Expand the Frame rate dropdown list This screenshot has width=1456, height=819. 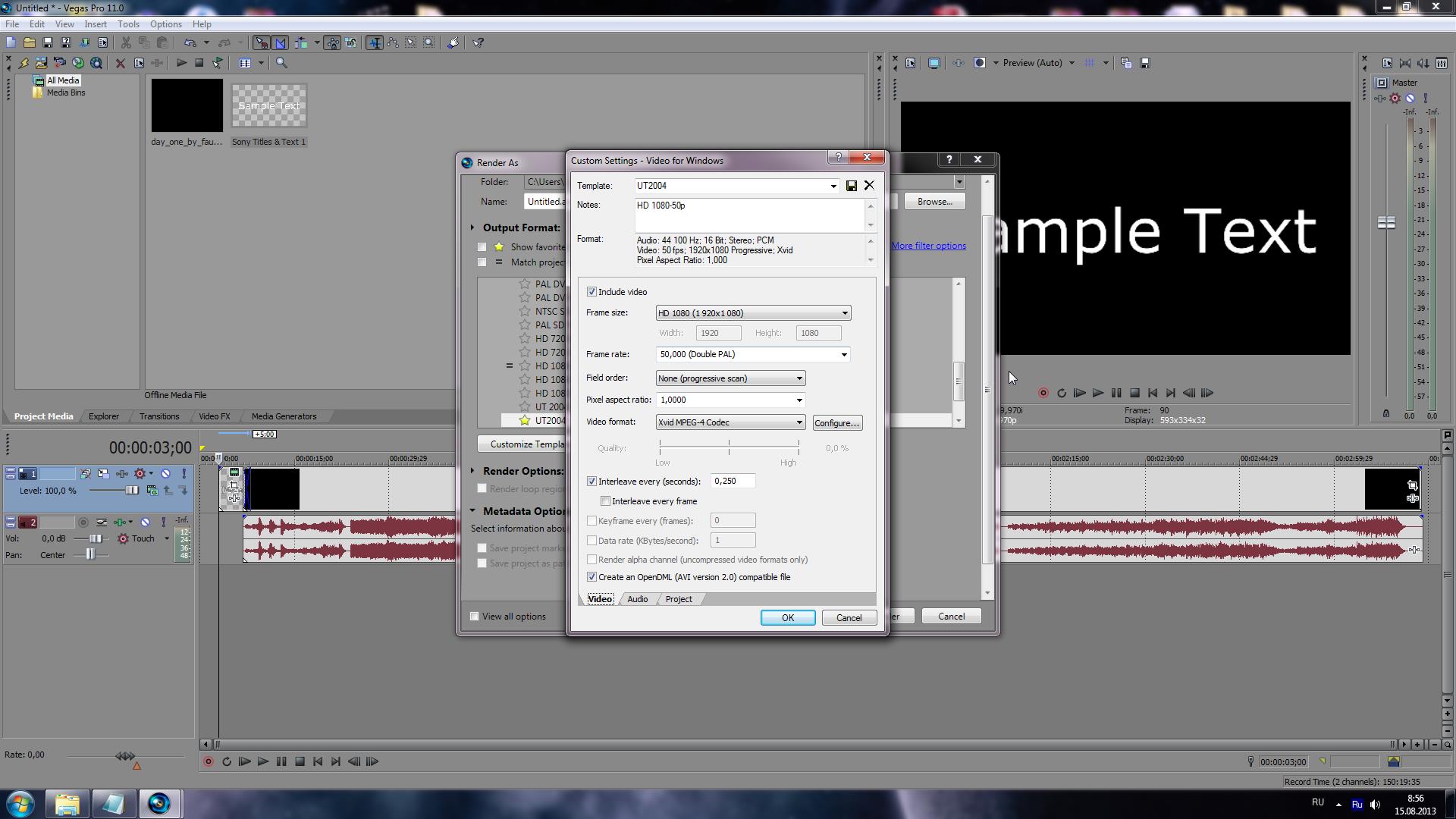pos(843,354)
